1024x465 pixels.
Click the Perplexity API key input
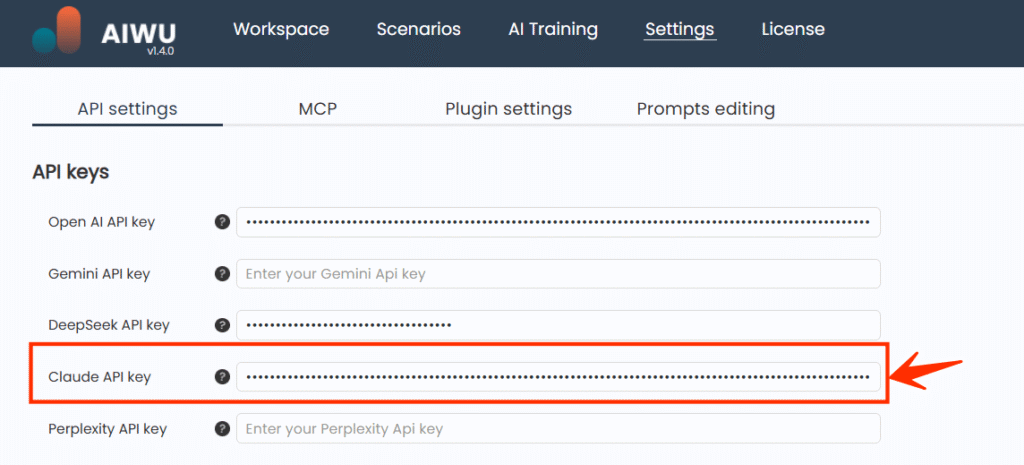click(x=558, y=429)
